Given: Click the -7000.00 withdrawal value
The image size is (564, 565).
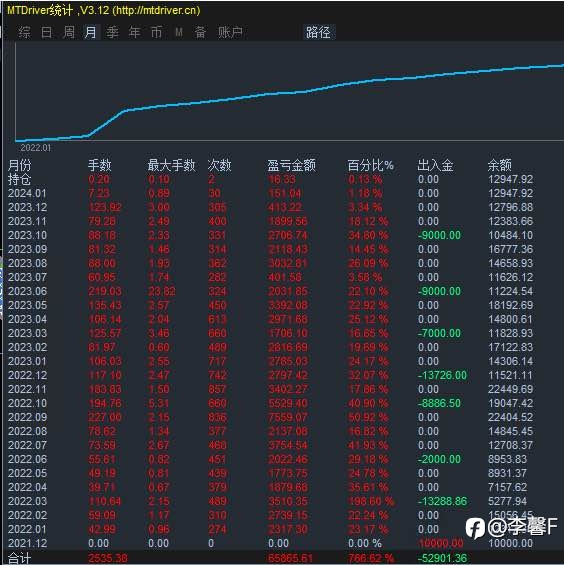Looking at the screenshot, I should 439,333.
